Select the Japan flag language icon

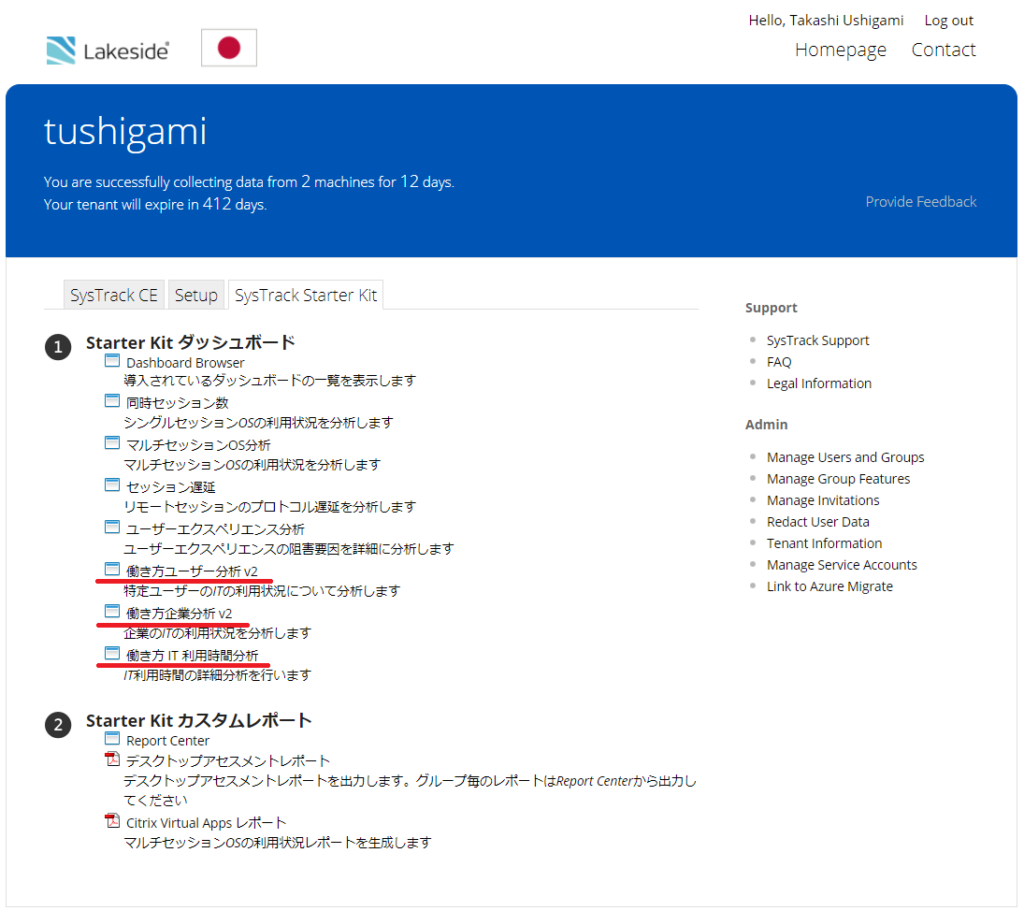[x=229, y=48]
